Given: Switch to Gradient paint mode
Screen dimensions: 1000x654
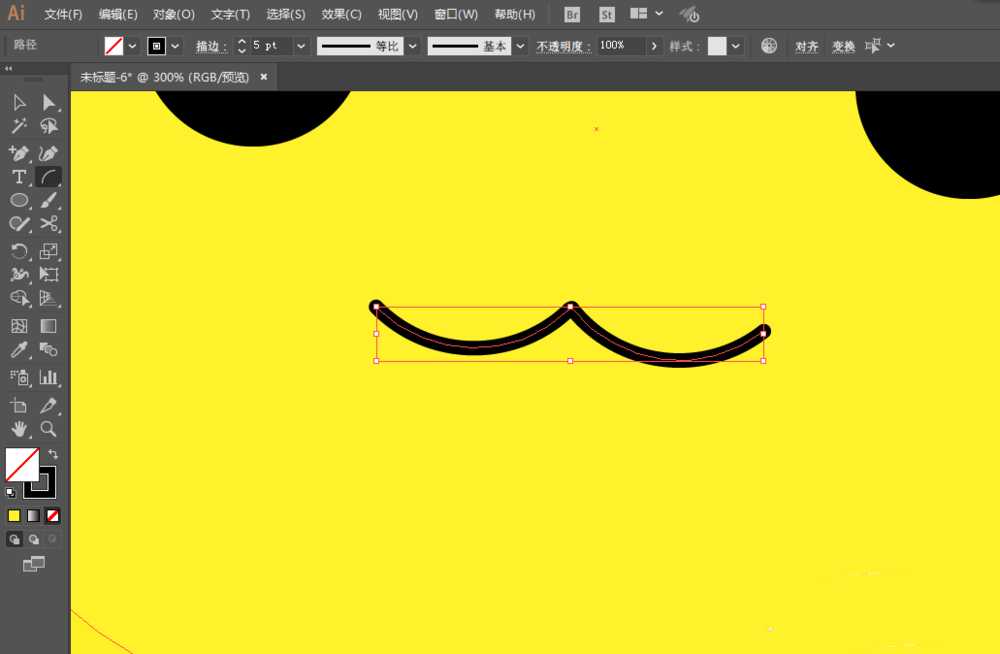Looking at the screenshot, I should [33, 516].
